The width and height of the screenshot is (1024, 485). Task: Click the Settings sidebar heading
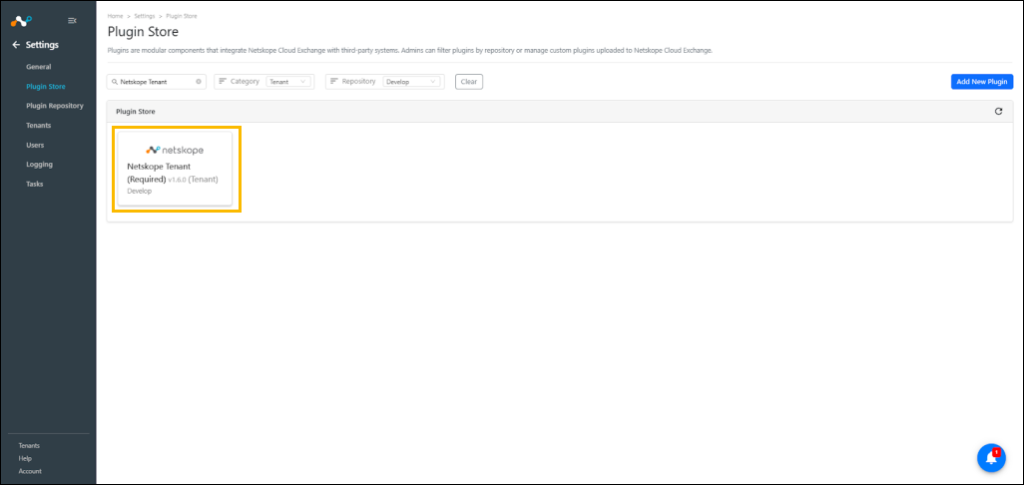point(42,45)
